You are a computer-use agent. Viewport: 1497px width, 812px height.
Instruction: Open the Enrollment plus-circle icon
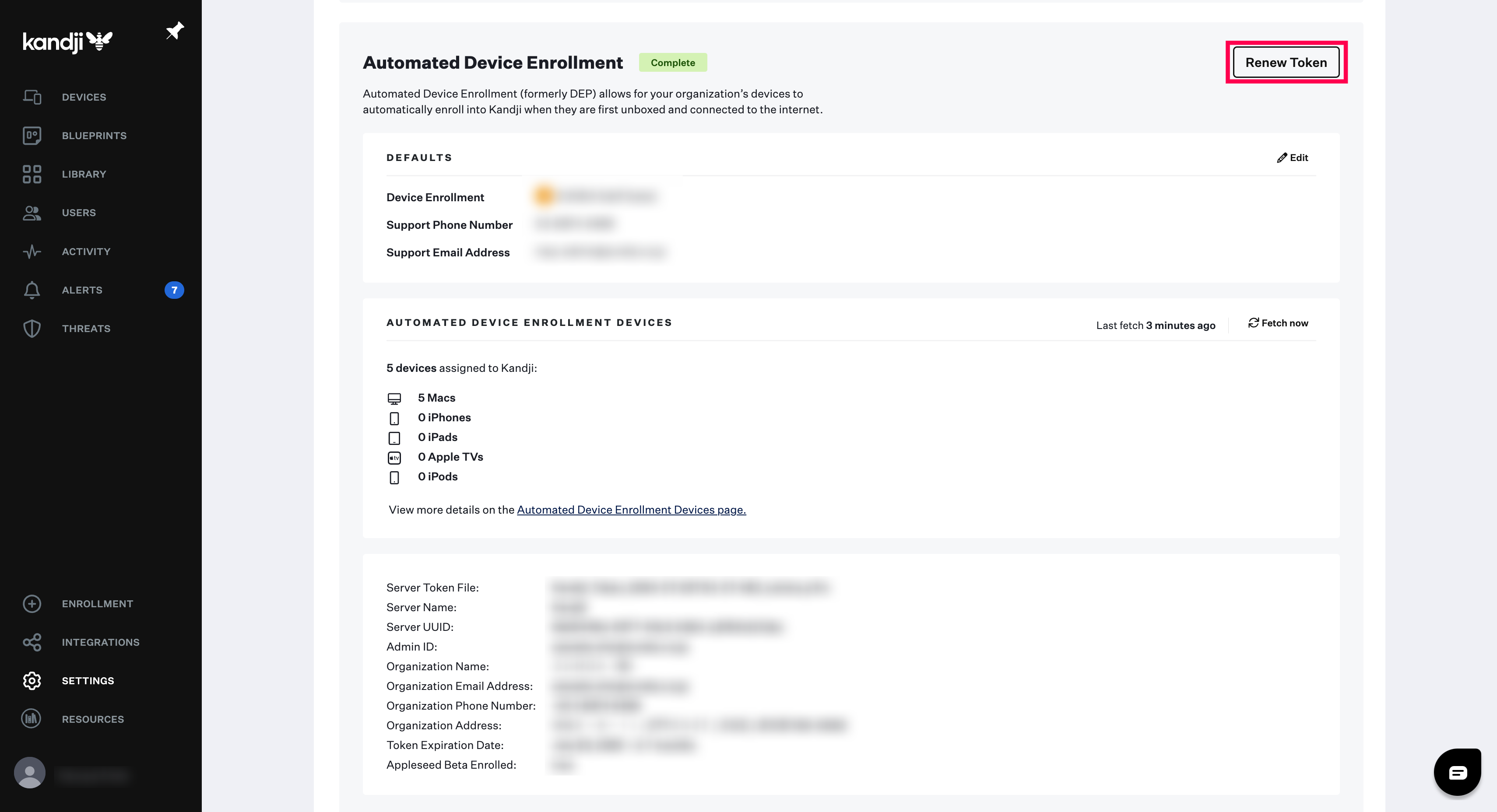[32, 603]
